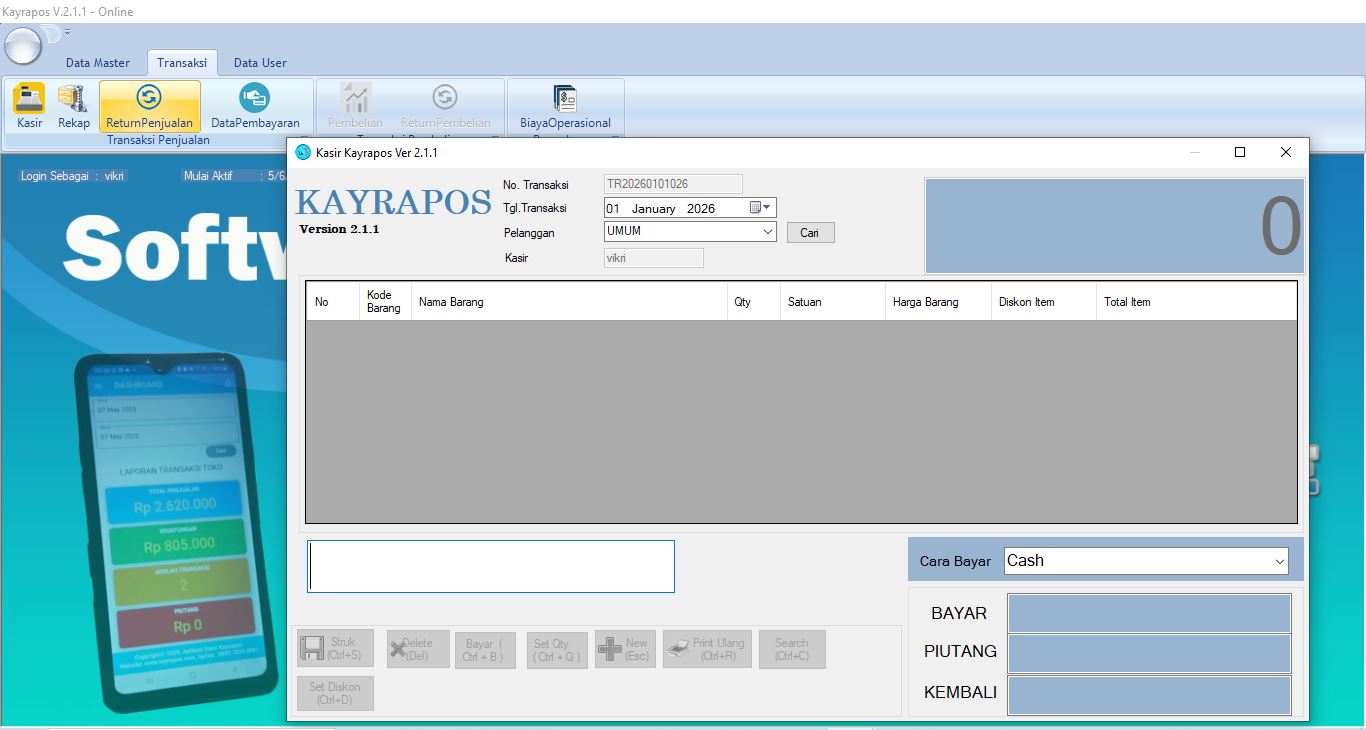Click the Nama Barang column header
Viewport: 1366px width, 730px height.
tap(568, 302)
